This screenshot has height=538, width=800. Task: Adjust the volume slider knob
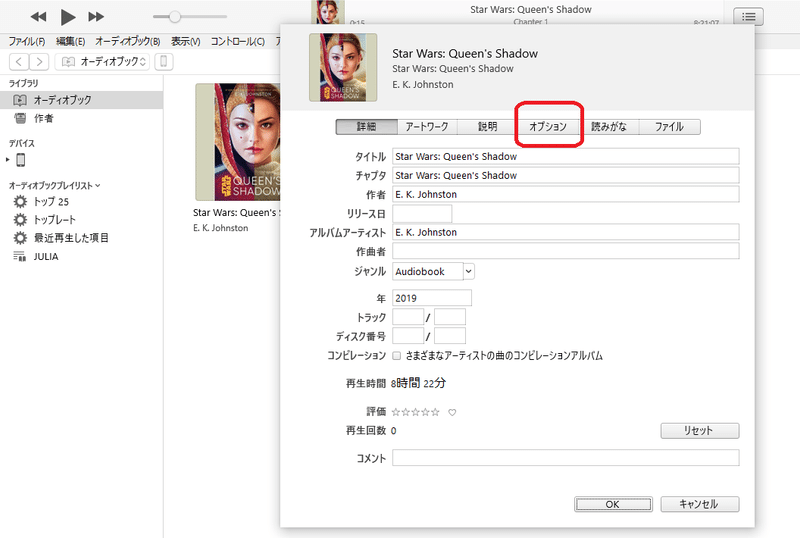click(x=174, y=17)
